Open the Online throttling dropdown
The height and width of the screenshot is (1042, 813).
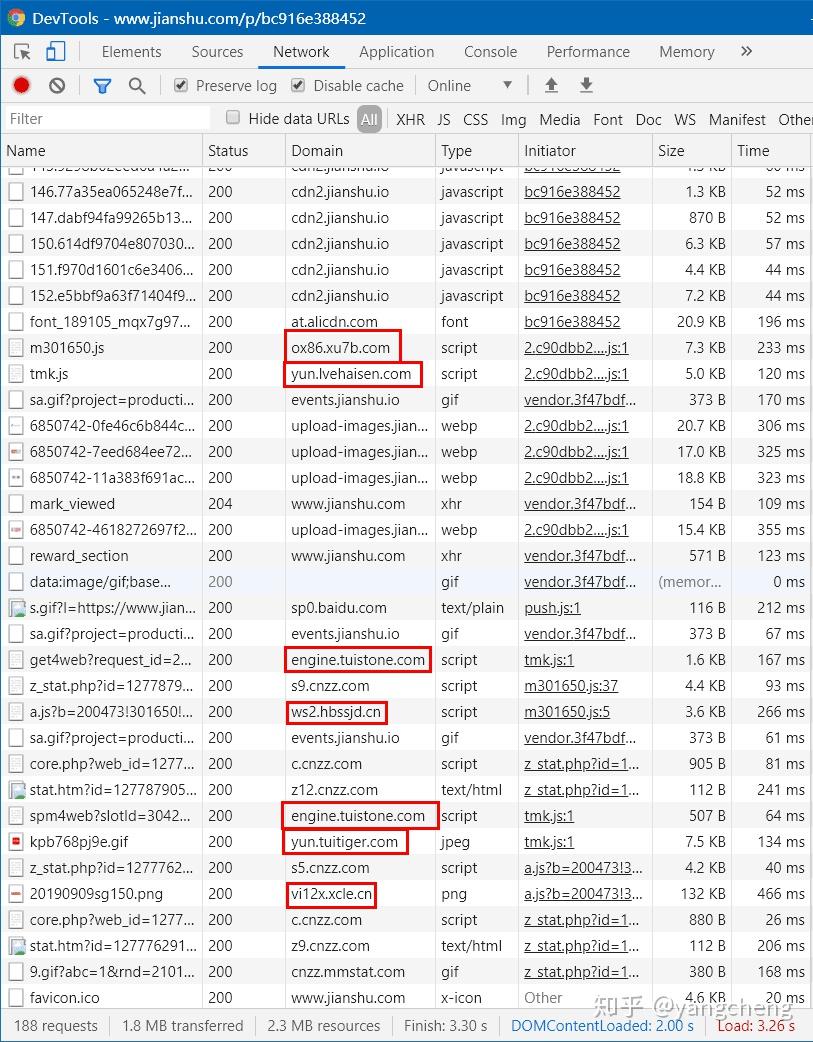point(470,86)
